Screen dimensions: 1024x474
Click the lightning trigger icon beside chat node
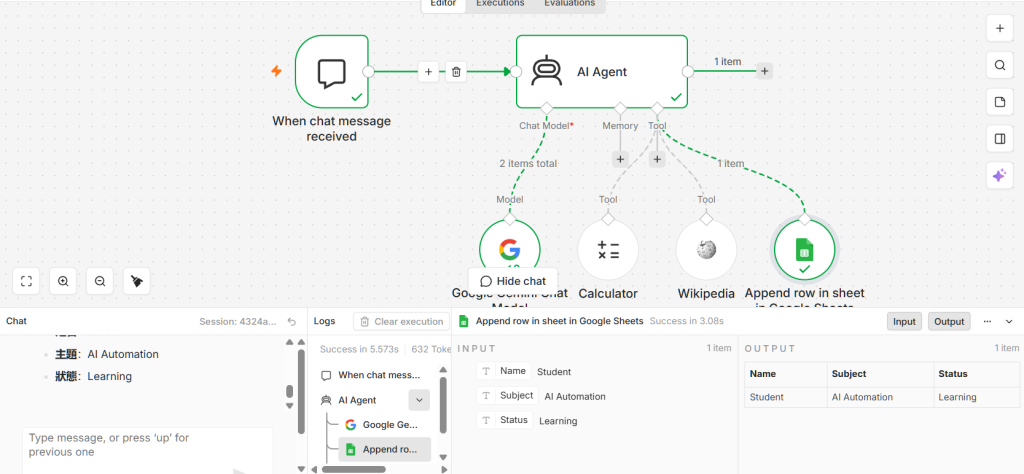click(276, 71)
